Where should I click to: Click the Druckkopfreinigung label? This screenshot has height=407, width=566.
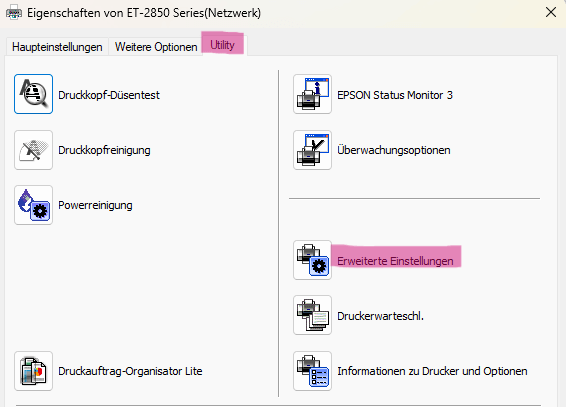[104, 150]
